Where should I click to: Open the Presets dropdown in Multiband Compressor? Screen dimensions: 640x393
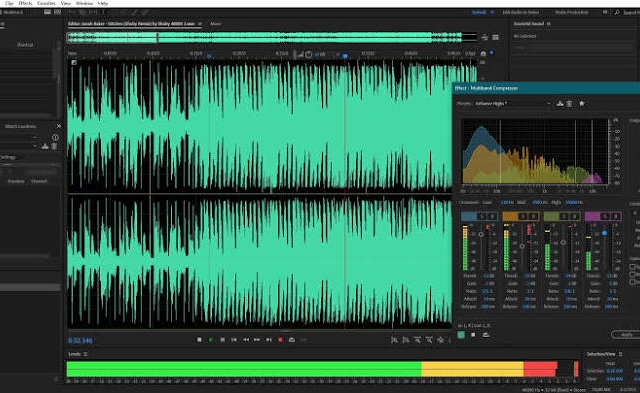coord(513,104)
